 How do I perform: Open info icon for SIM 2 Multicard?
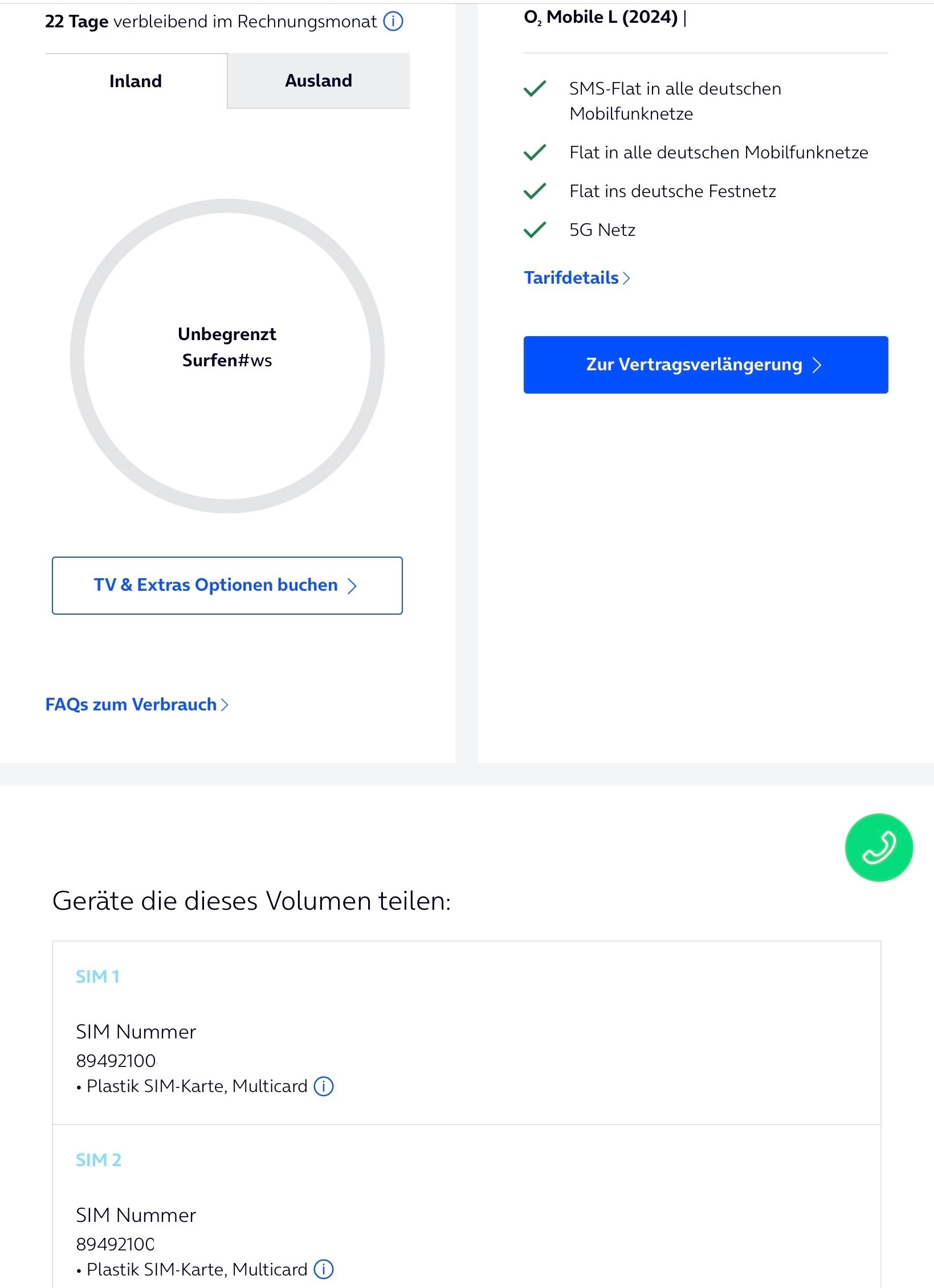pos(324,1269)
